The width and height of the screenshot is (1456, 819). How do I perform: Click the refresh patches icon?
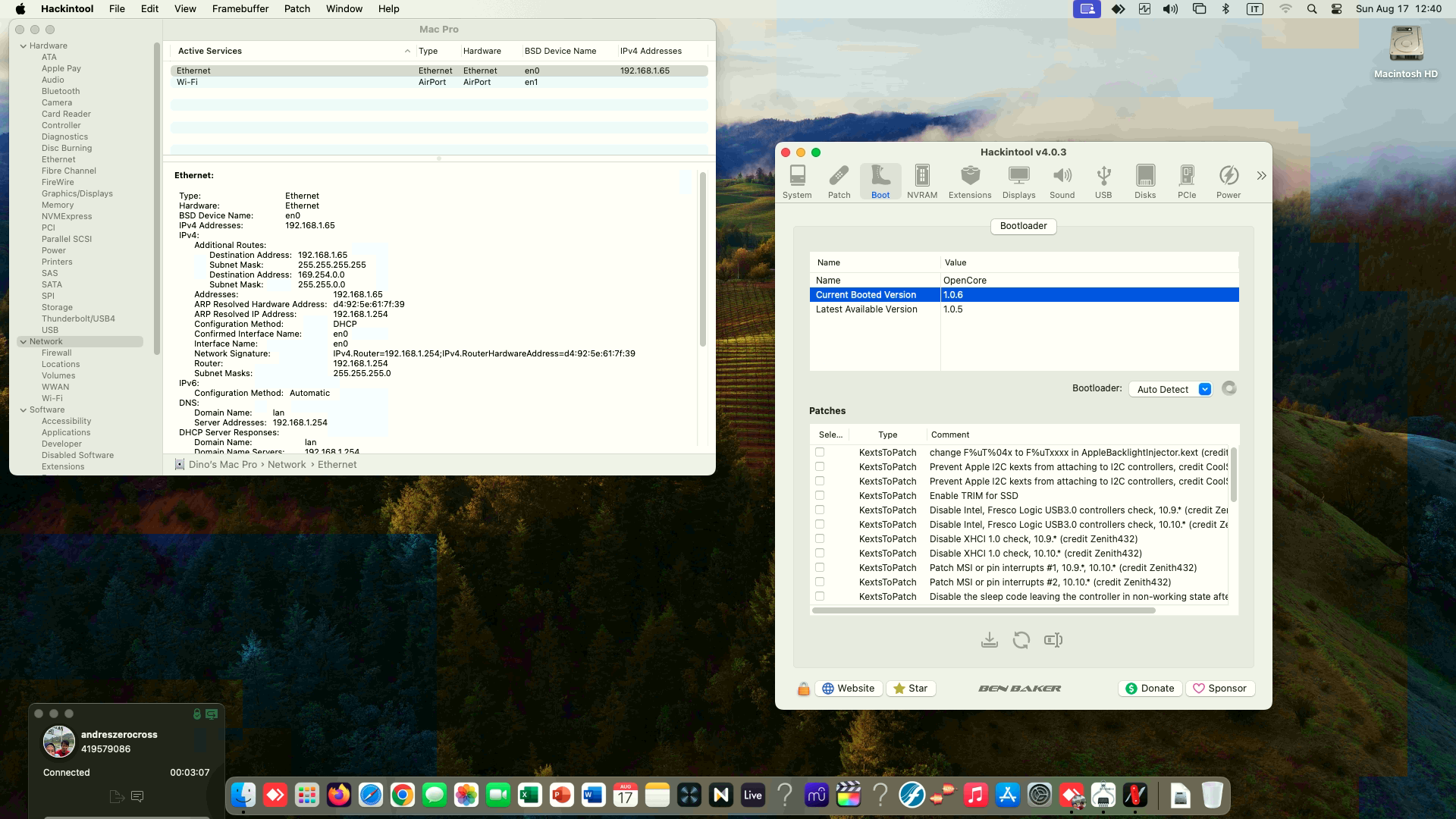point(1021,640)
